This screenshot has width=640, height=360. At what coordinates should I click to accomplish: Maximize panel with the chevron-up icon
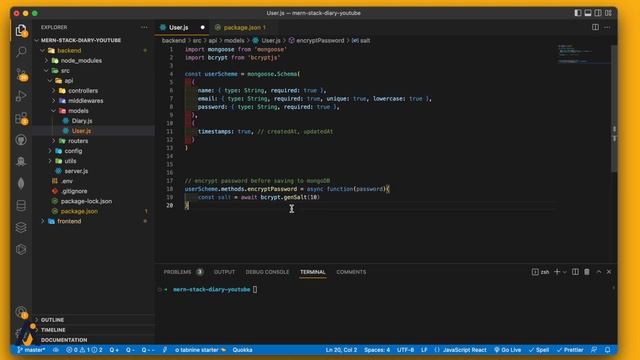(599, 272)
